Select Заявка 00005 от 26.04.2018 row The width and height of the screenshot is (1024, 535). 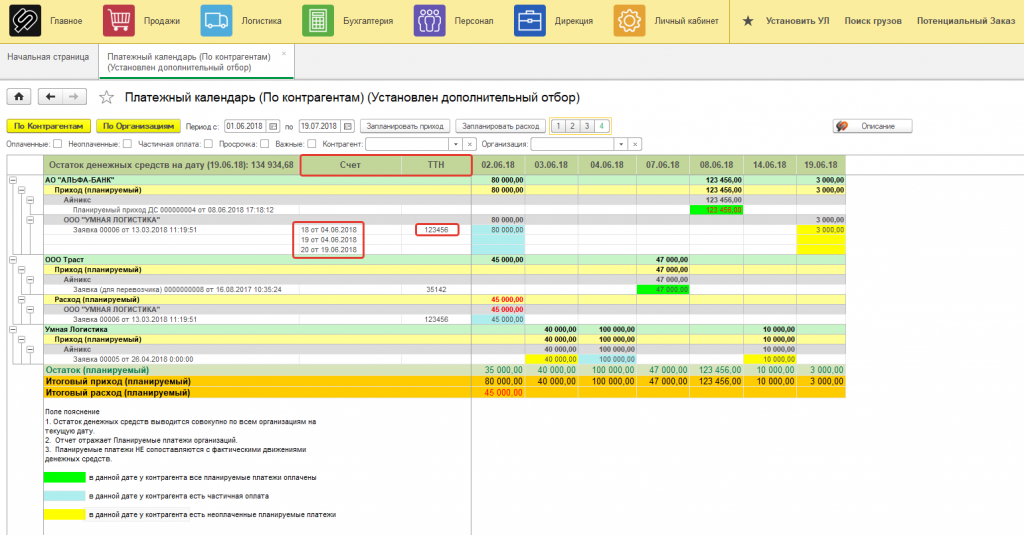(133, 359)
